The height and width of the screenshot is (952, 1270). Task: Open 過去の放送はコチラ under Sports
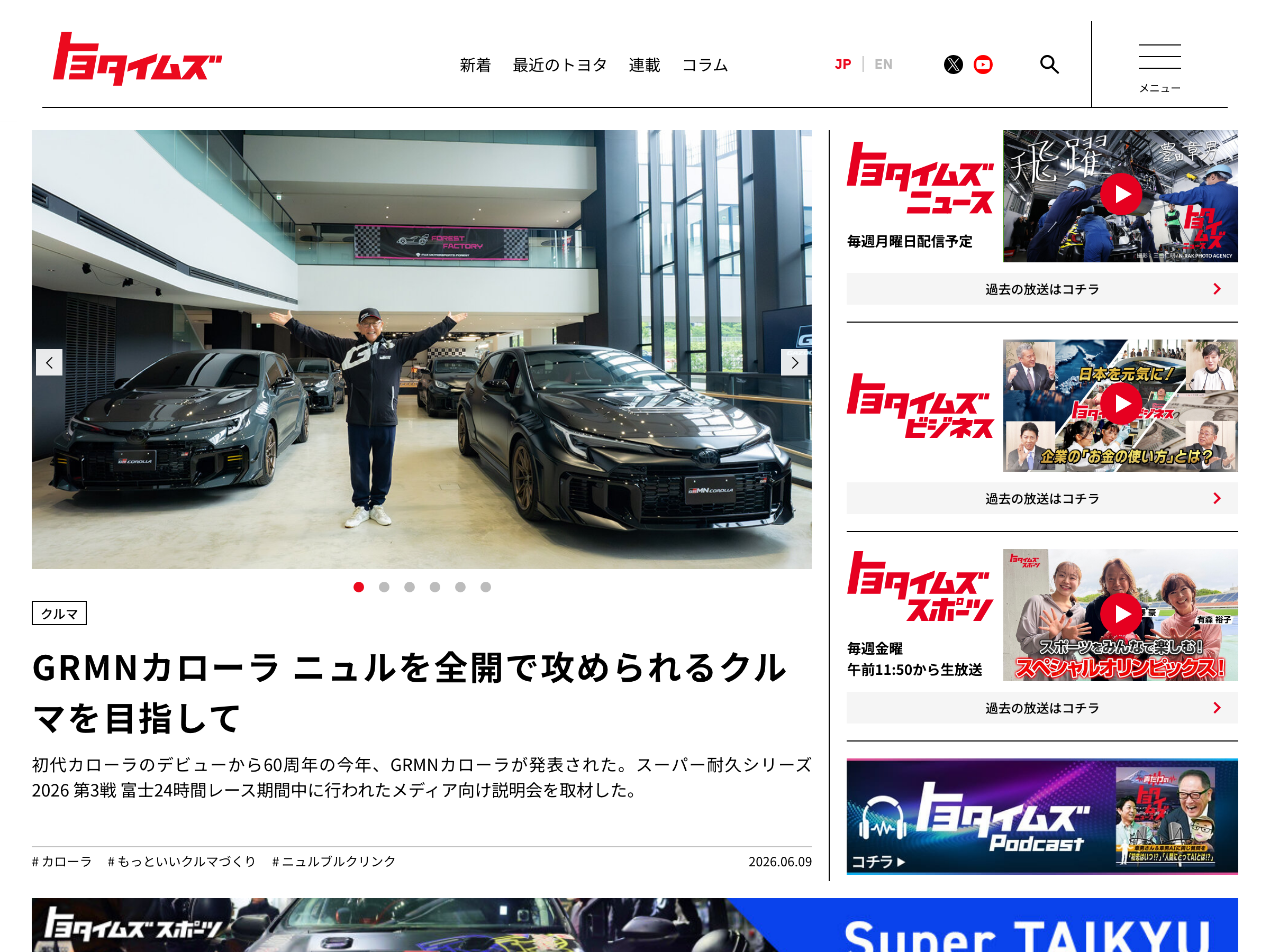click(1042, 708)
